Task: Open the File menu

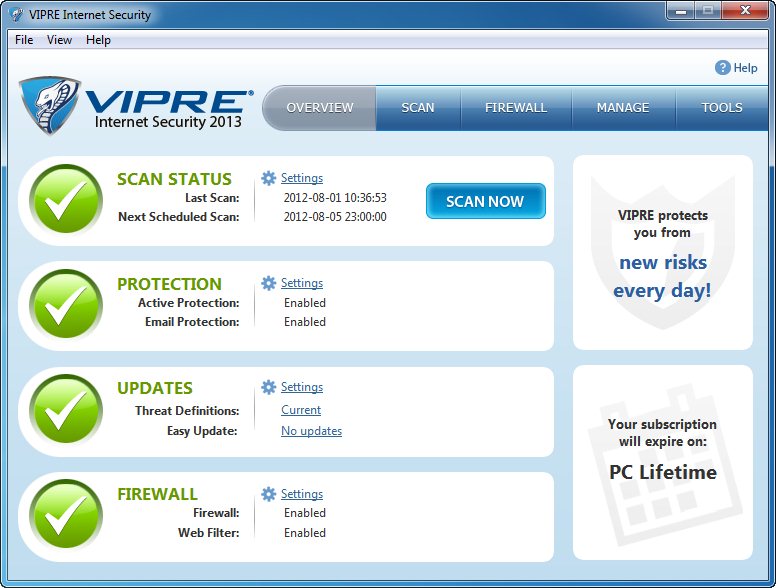Action: click(x=24, y=40)
